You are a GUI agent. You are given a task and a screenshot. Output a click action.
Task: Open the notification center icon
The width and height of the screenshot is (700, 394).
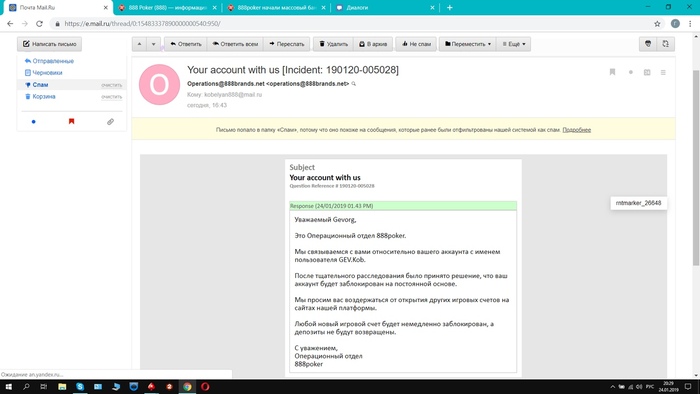[688, 386]
